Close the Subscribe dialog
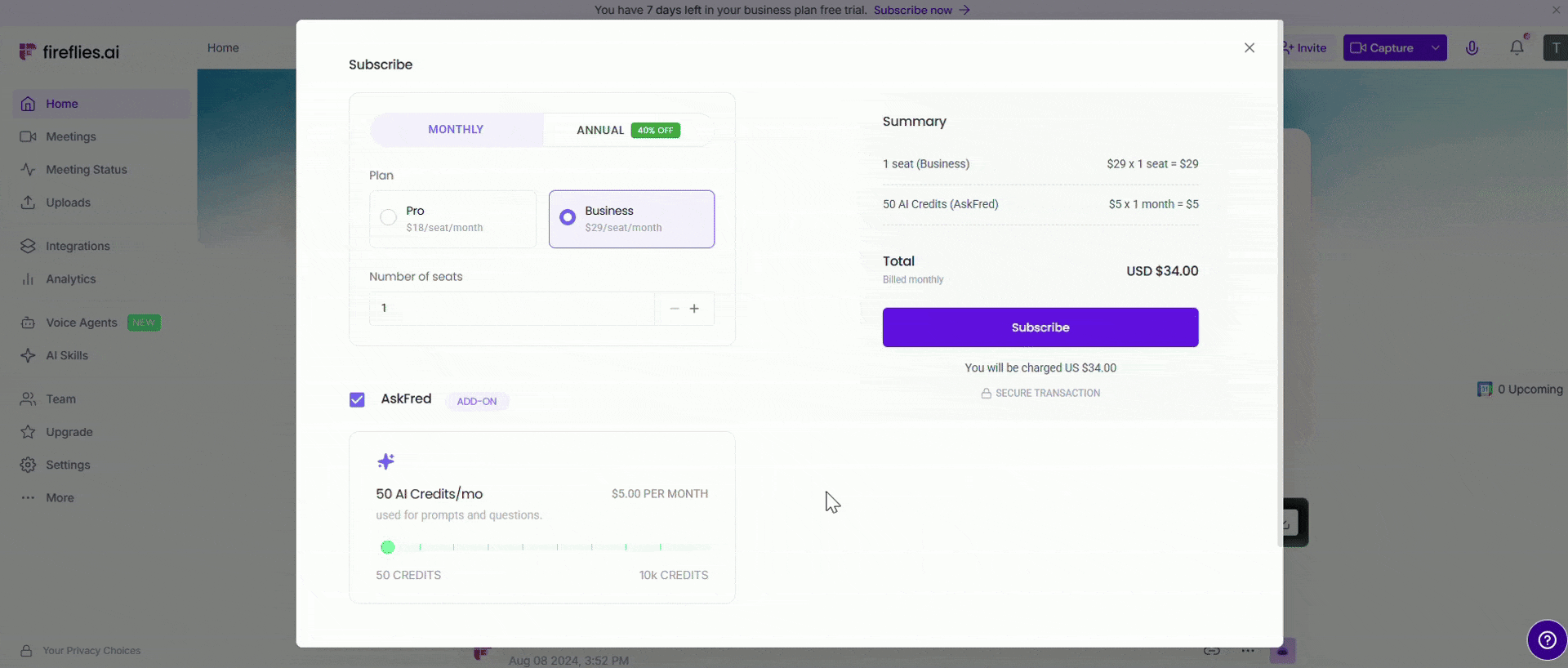Screen dimensions: 1568x668 1249,48
